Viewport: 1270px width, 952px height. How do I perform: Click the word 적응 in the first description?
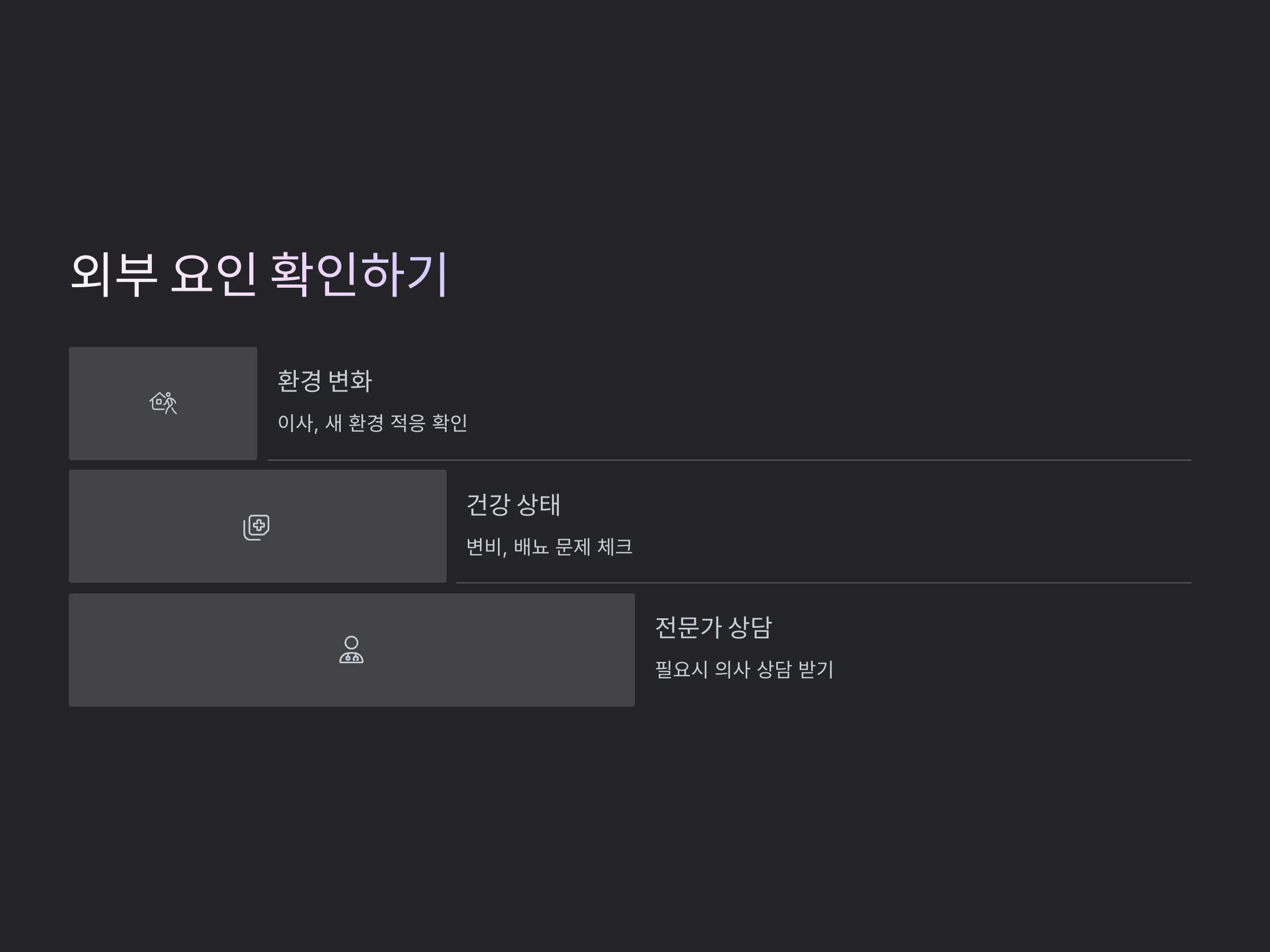click(x=407, y=424)
